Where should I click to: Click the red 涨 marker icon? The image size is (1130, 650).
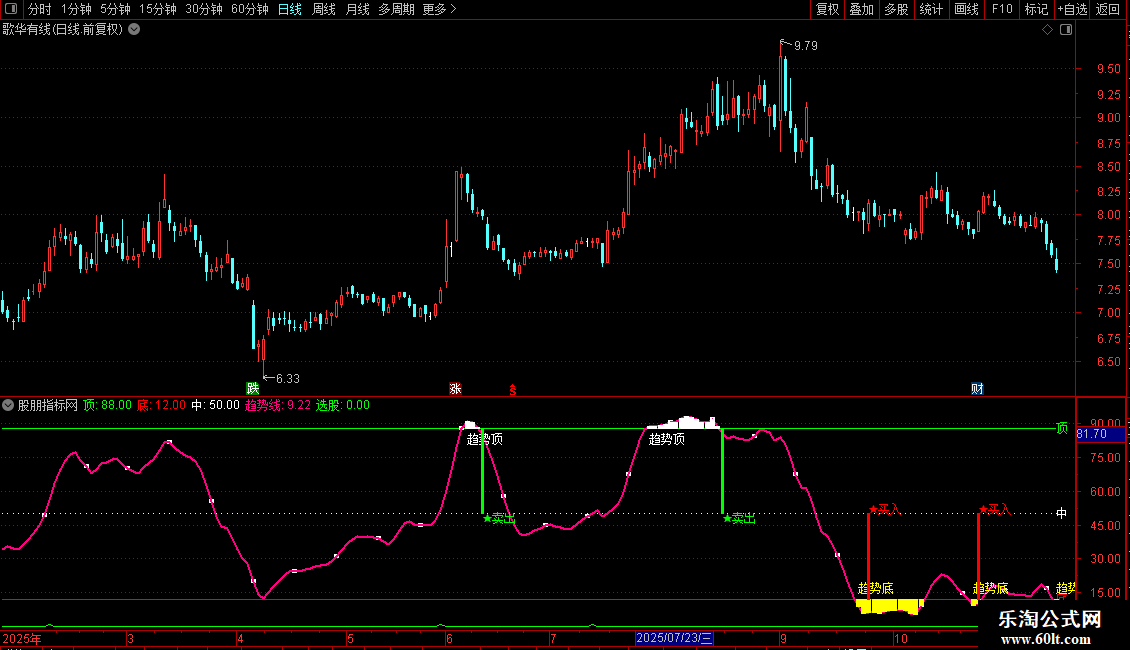coord(455,388)
